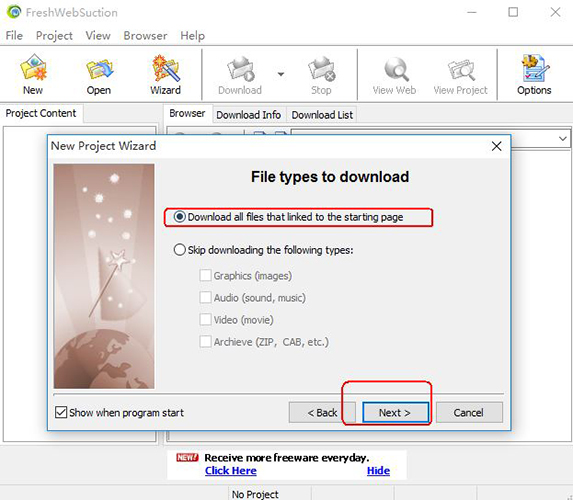This screenshot has width=573, height=500.
Task: Open a project with the Open icon
Action: tap(99, 75)
